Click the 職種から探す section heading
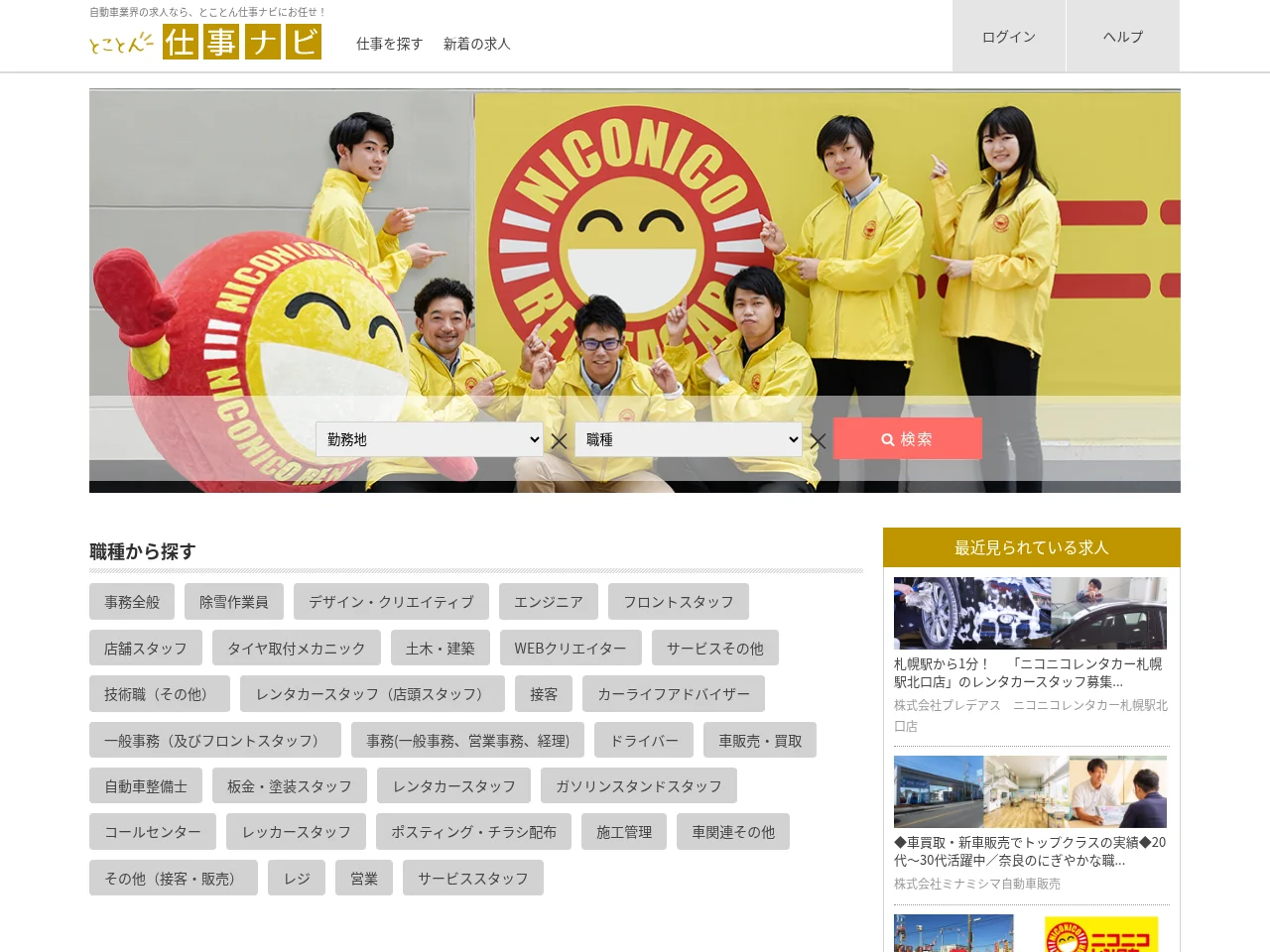This screenshot has height=952, width=1270. 143,551
